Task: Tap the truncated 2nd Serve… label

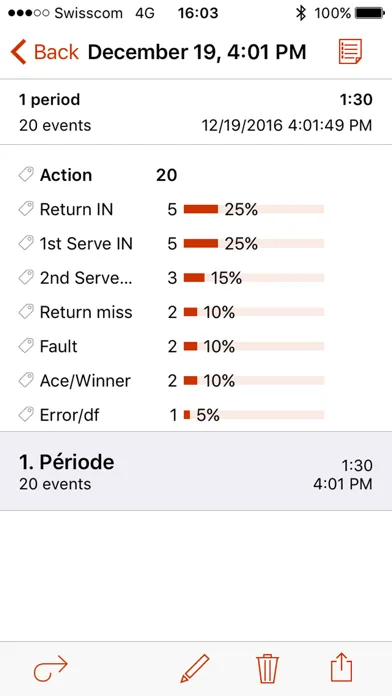Action: point(86,278)
